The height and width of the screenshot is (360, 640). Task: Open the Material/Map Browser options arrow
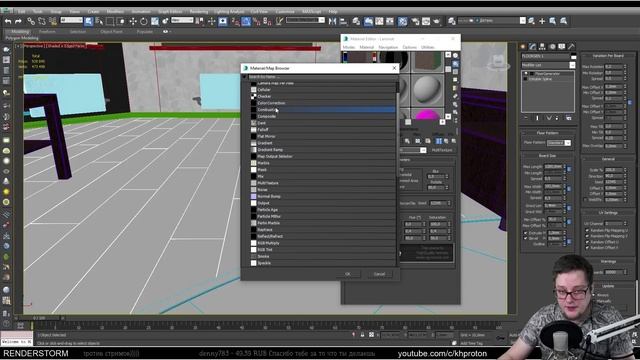(244, 77)
